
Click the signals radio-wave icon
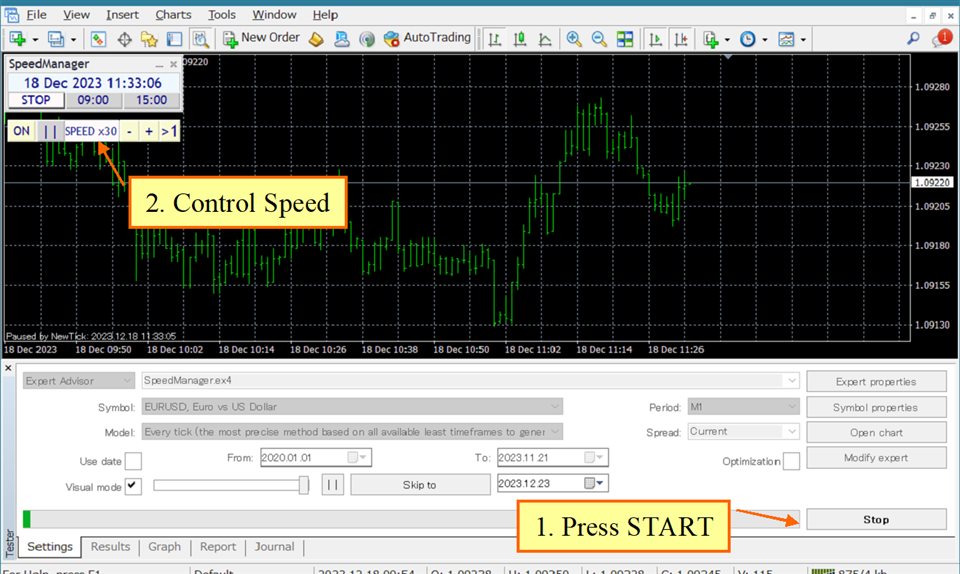[367, 39]
